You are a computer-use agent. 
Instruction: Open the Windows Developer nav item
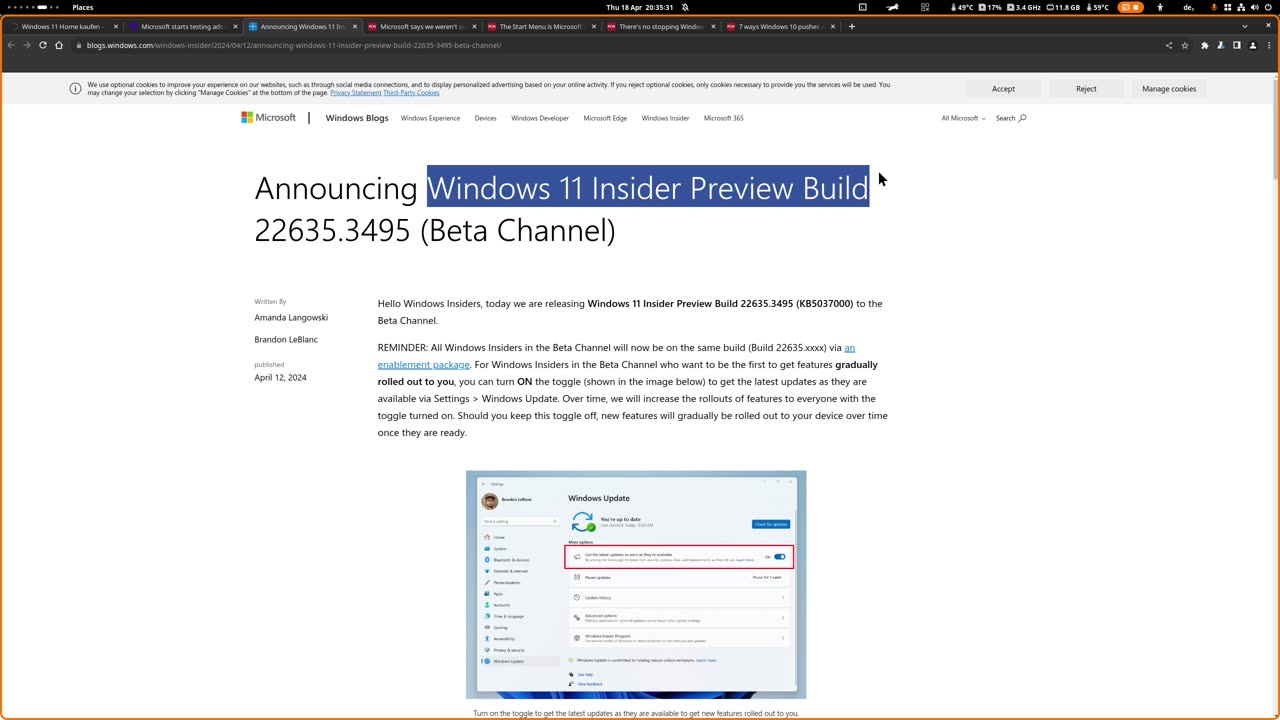540,118
